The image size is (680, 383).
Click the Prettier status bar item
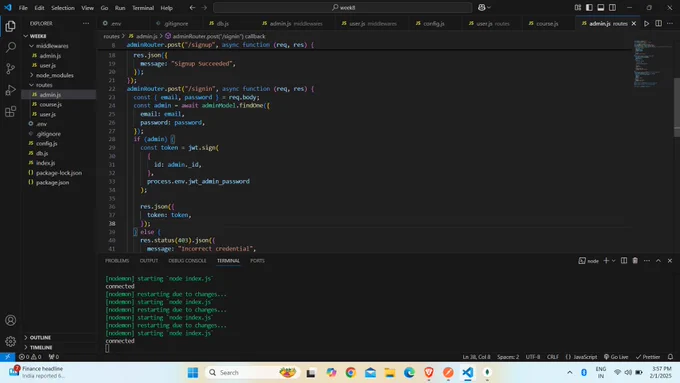tap(648, 357)
